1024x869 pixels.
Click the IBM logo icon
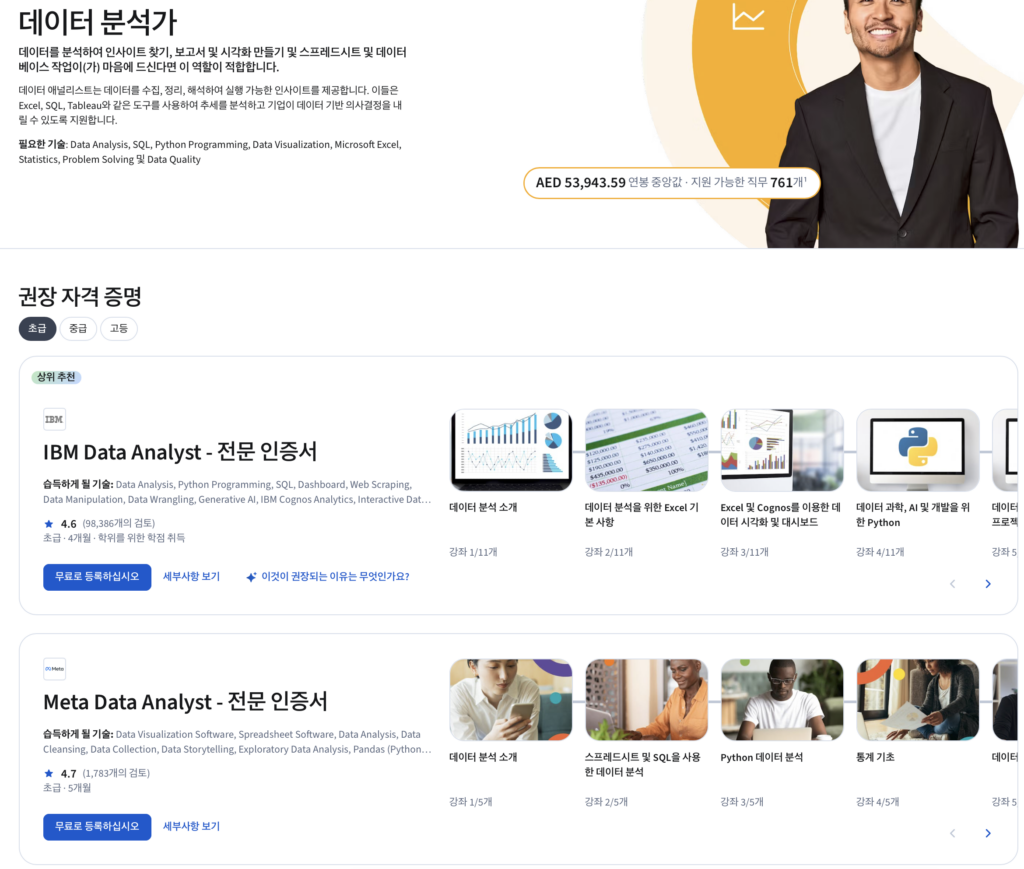[x=54, y=419]
